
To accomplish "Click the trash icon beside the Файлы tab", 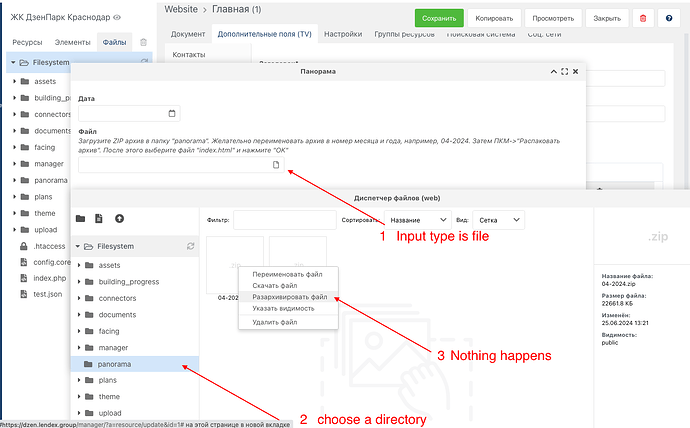I will point(143,42).
